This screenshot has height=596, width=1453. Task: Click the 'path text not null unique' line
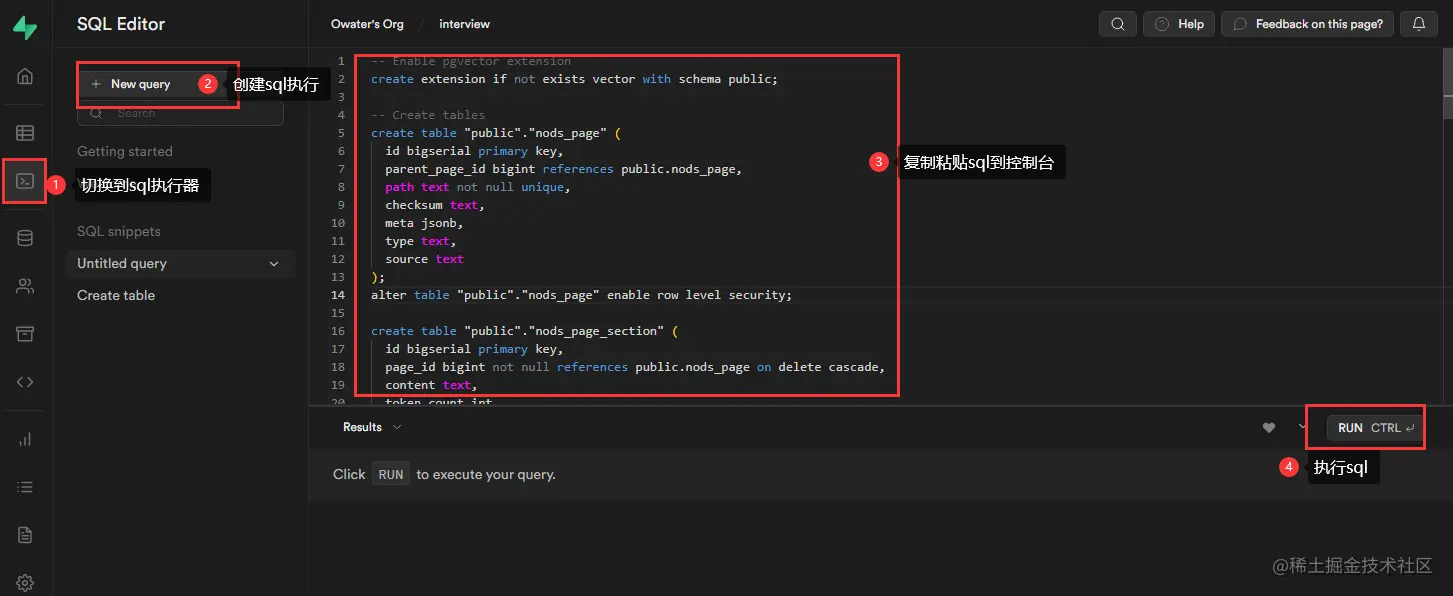point(477,187)
